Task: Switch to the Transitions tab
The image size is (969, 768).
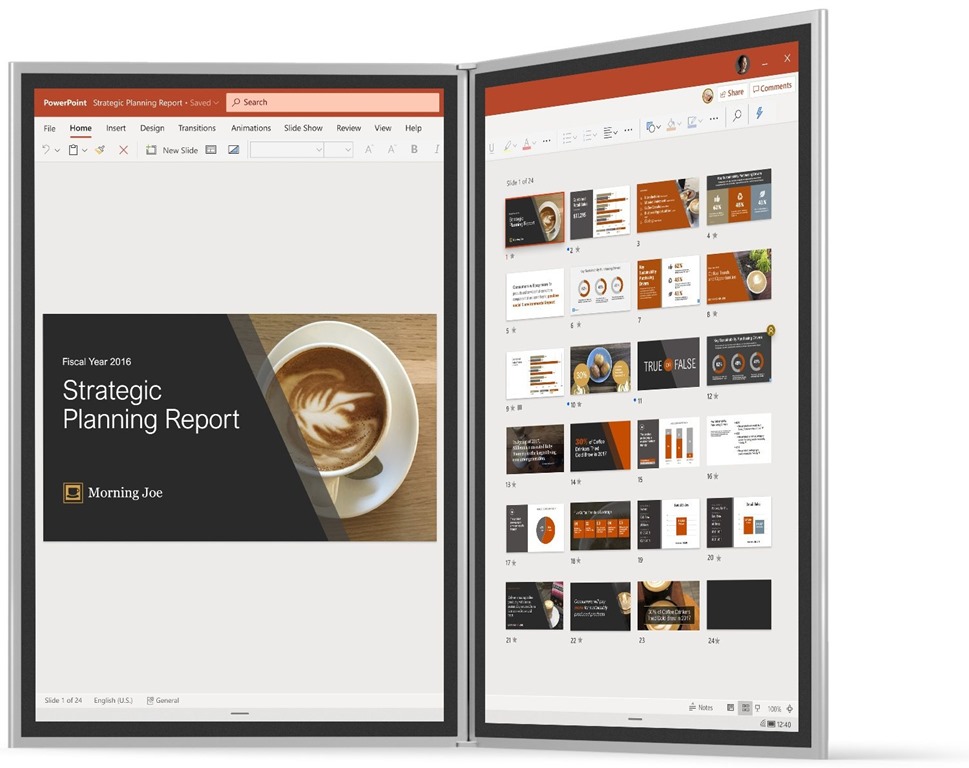Action: point(197,128)
